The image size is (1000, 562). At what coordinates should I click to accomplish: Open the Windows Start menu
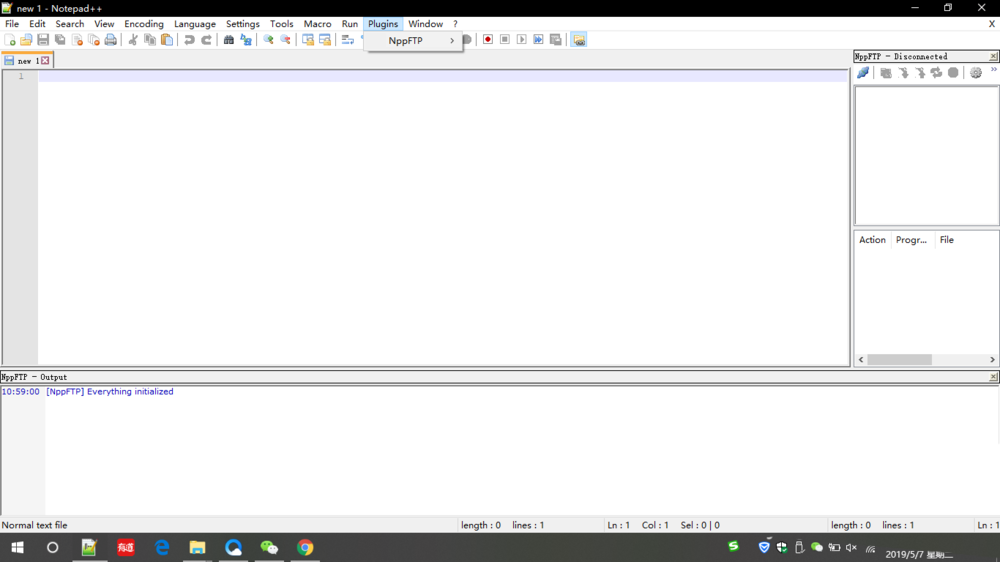click(x=17, y=547)
